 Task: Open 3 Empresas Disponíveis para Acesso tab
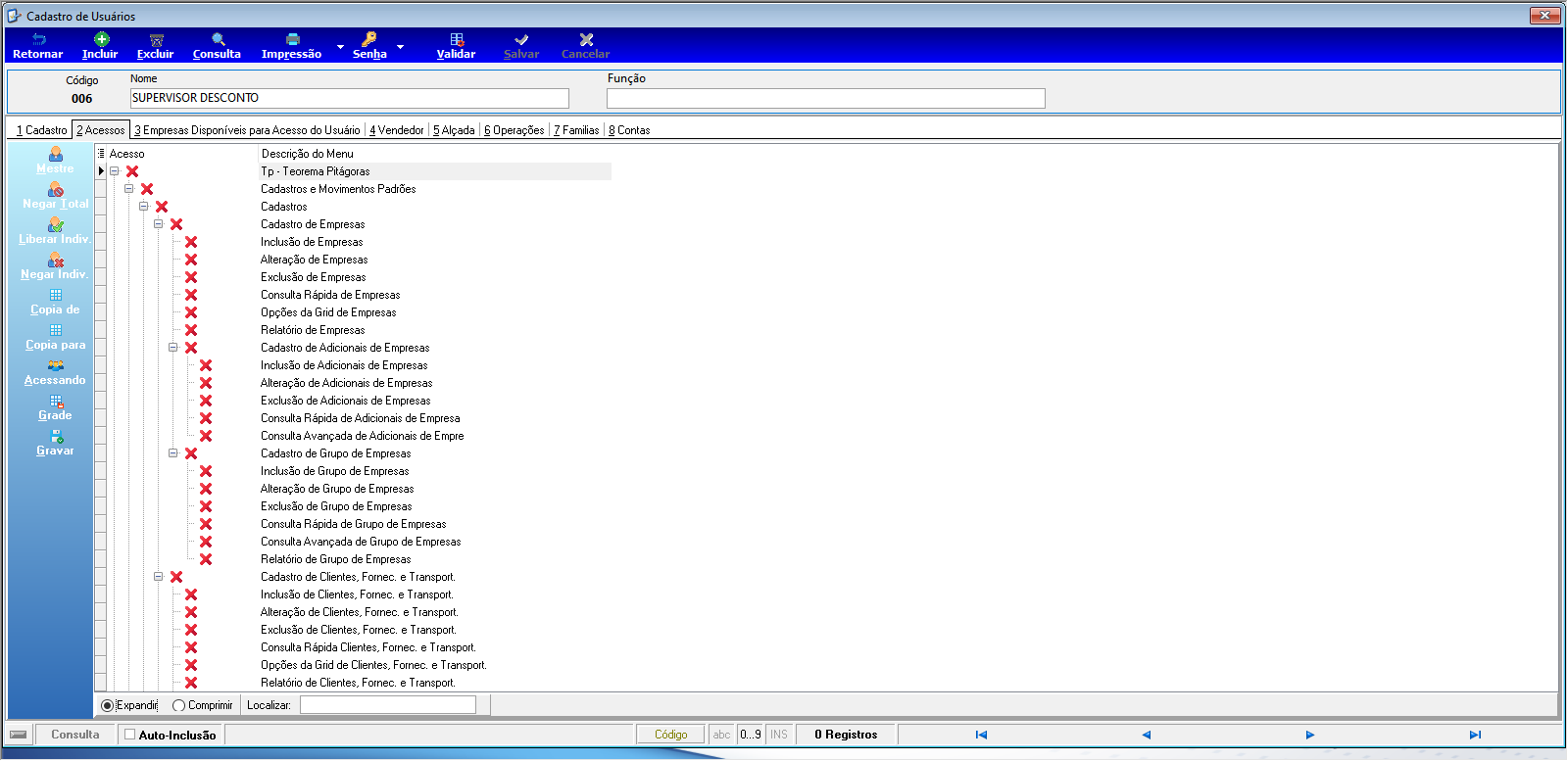[x=247, y=130]
